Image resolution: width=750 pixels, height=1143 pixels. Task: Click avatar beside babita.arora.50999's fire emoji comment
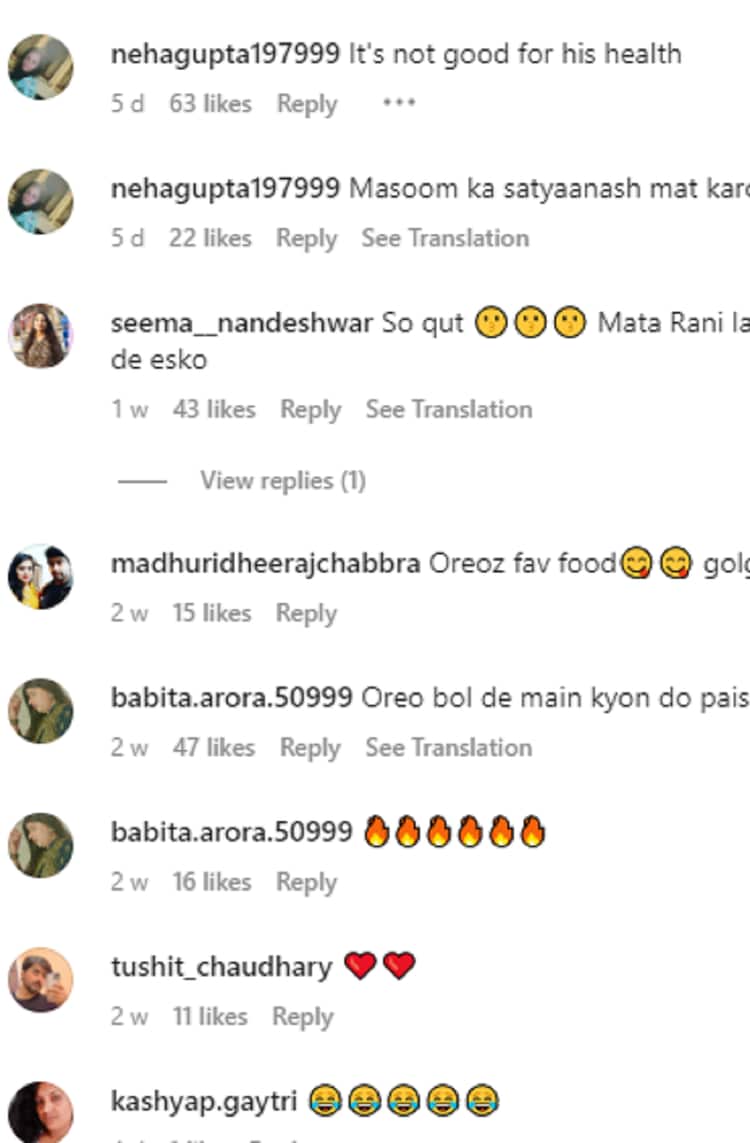tap(40, 845)
